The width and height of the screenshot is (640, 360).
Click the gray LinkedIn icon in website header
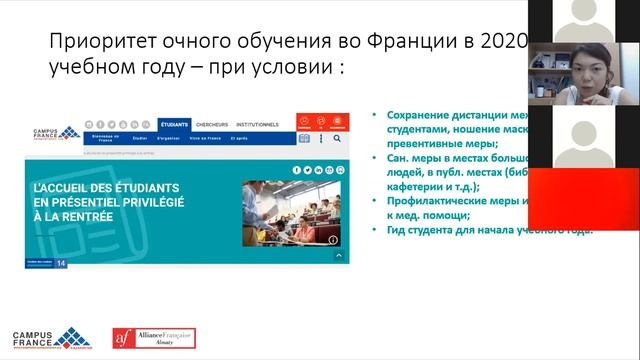pos(134,124)
